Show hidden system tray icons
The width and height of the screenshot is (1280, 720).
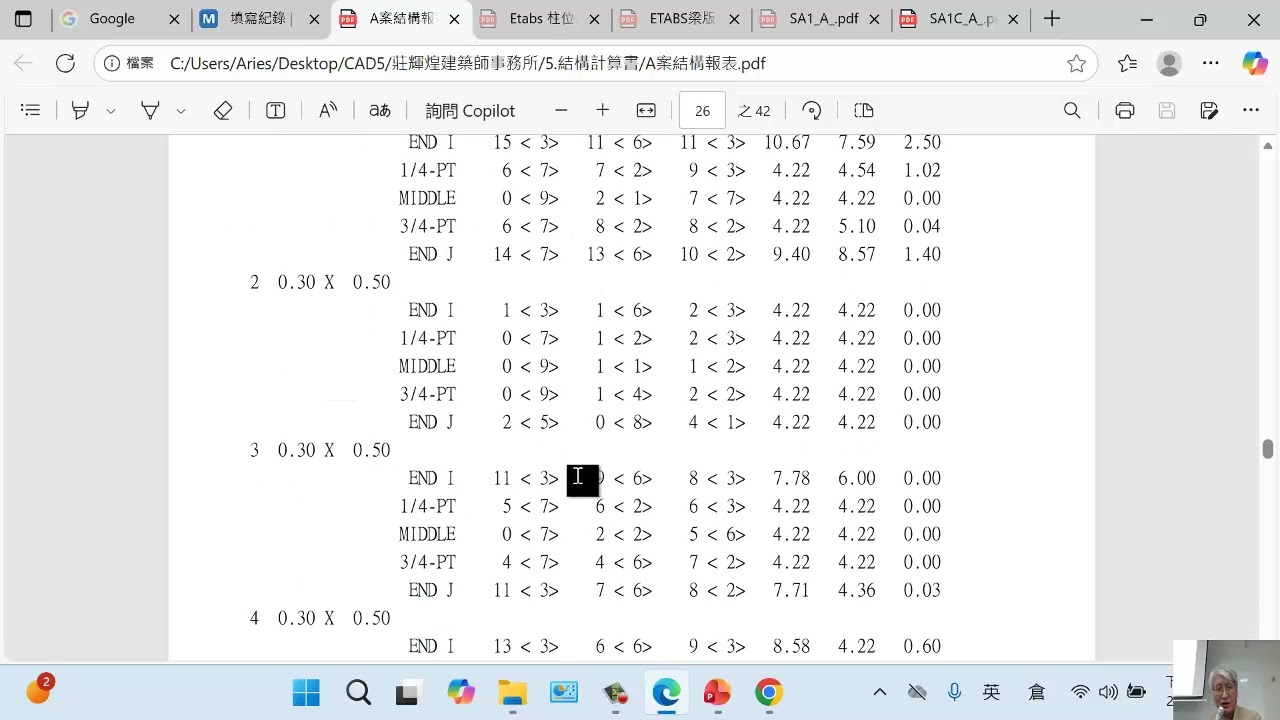point(879,692)
